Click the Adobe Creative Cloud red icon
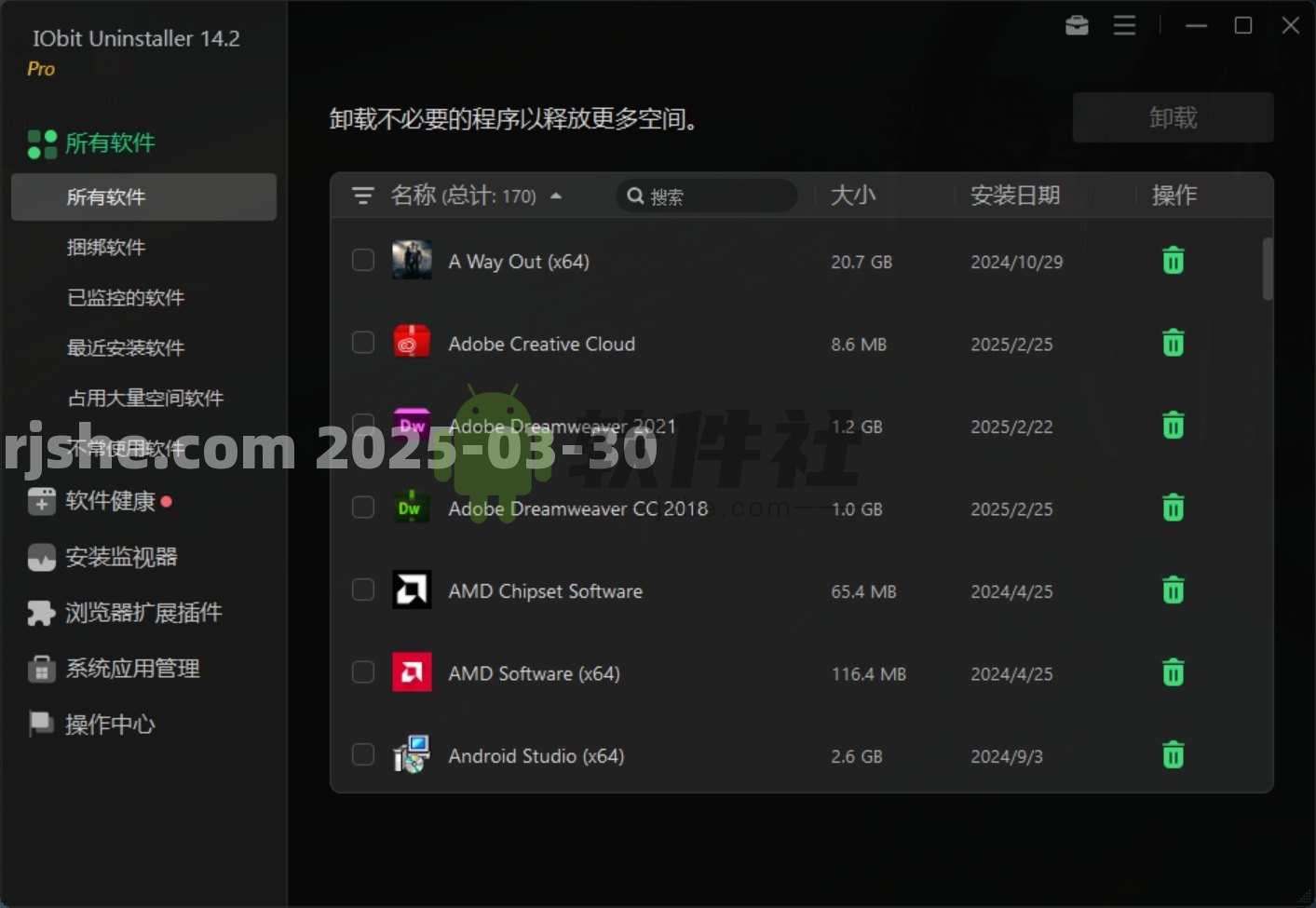Viewport: 1316px width, 908px height. [411, 343]
